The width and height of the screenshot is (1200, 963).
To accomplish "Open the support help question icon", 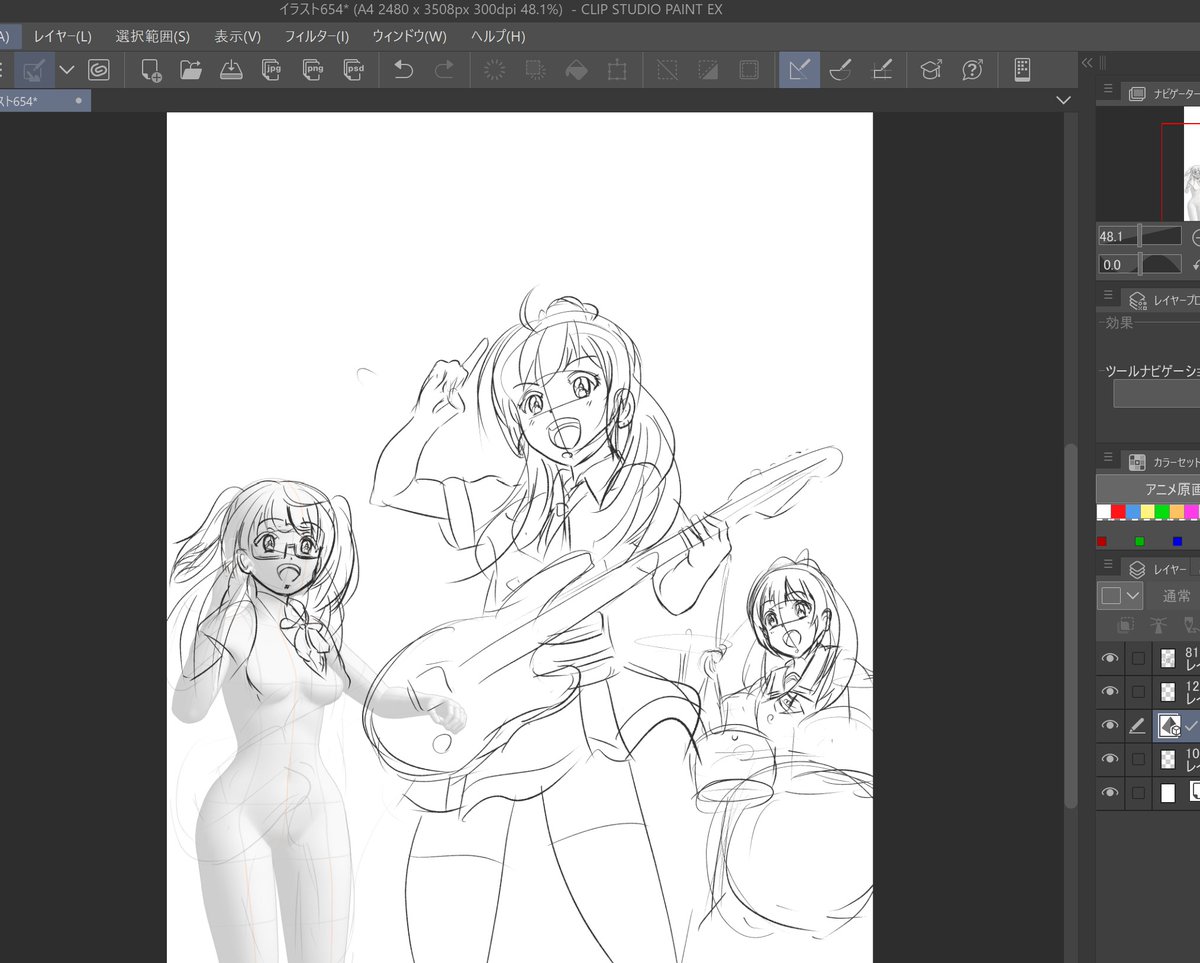I will (x=972, y=70).
